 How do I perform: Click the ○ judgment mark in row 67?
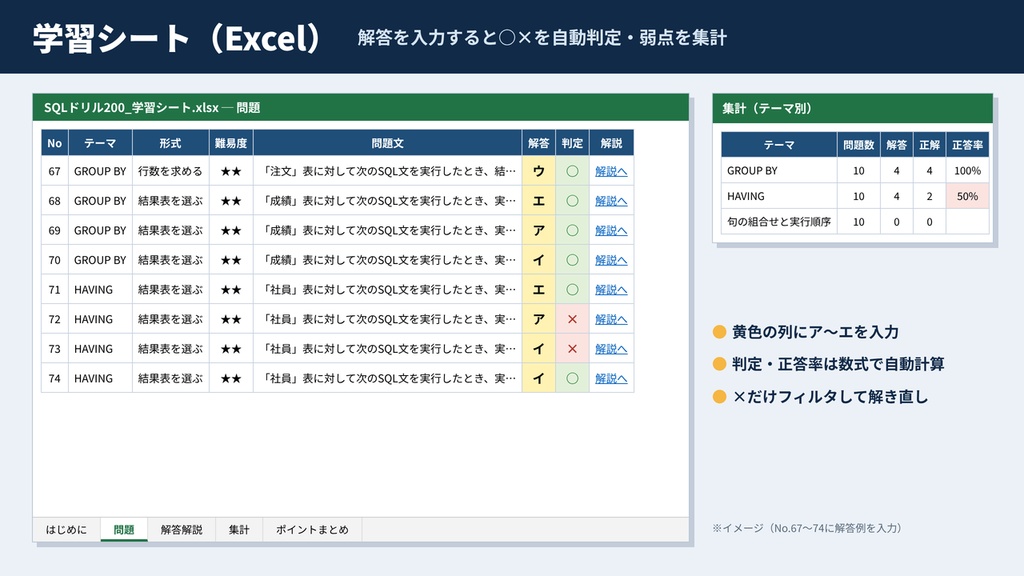(x=572, y=171)
